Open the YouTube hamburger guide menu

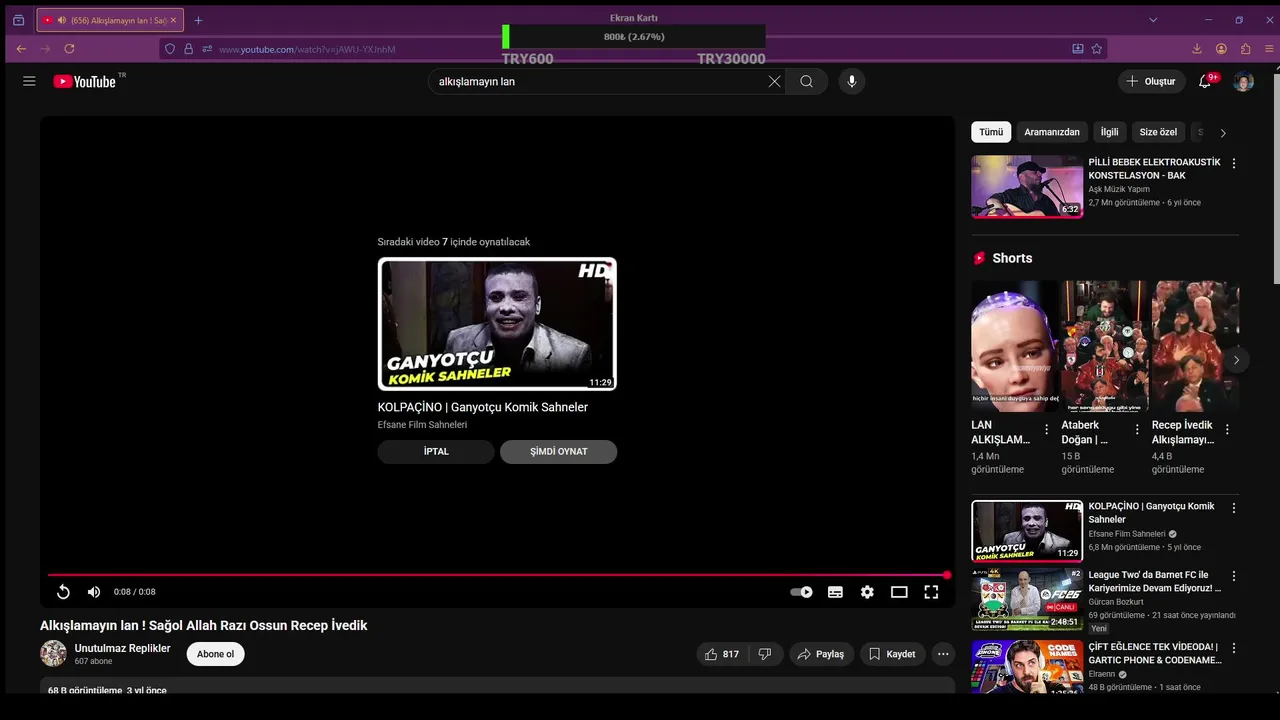click(x=29, y=81)
